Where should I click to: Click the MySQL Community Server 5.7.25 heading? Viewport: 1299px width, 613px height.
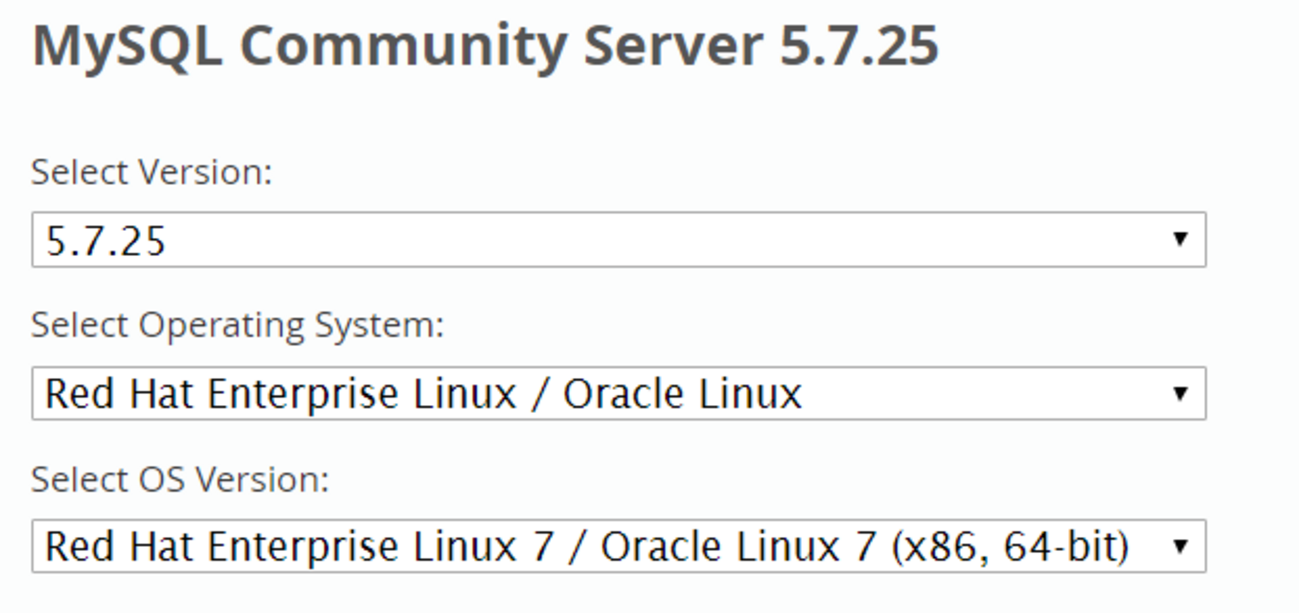486,46
